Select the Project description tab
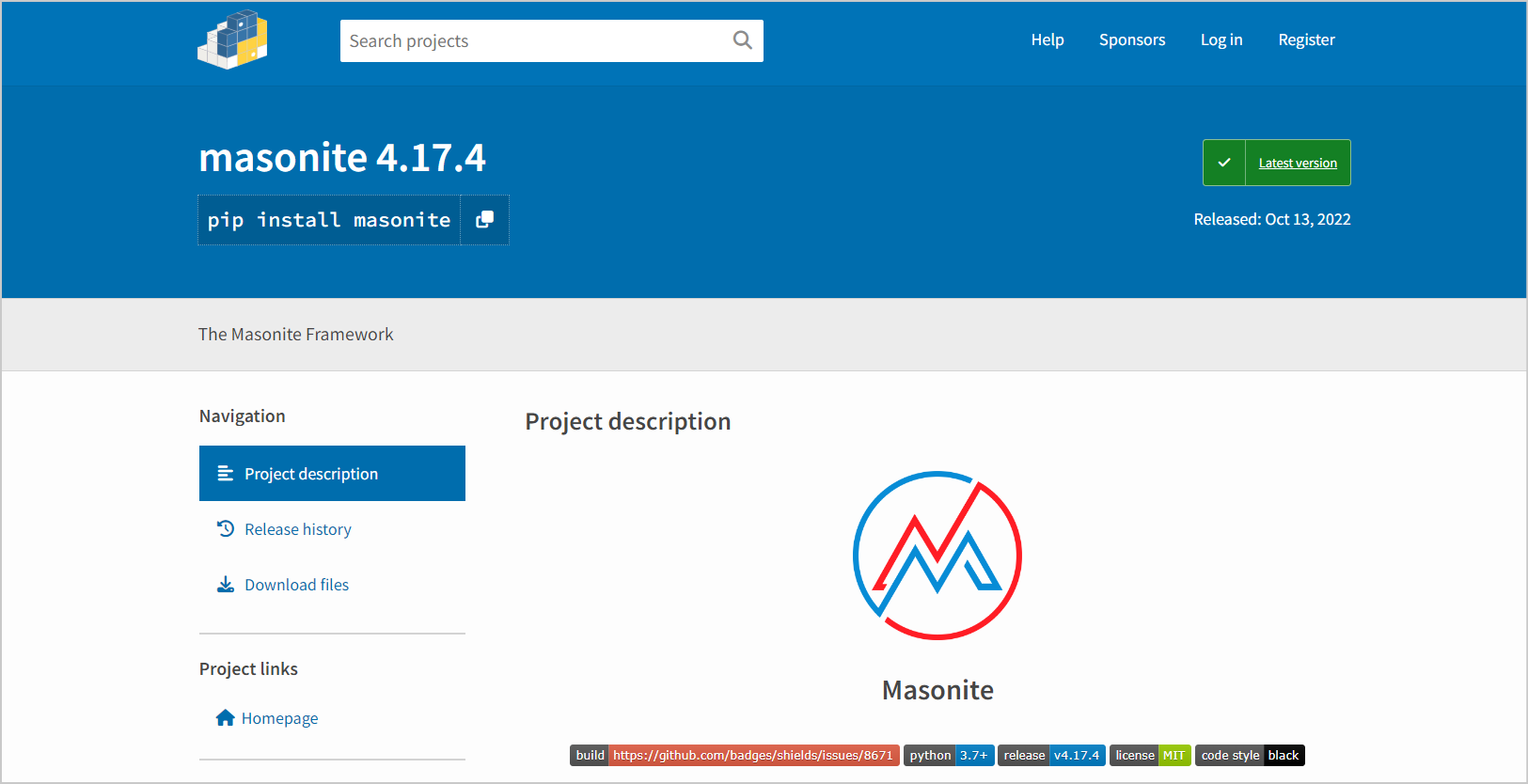1528x784 pixels. click(332, 474)
